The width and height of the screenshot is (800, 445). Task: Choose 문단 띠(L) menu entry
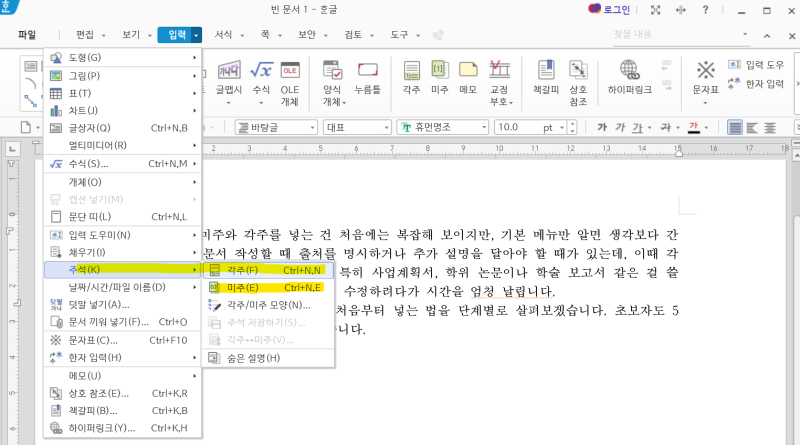tap(123, 217)
